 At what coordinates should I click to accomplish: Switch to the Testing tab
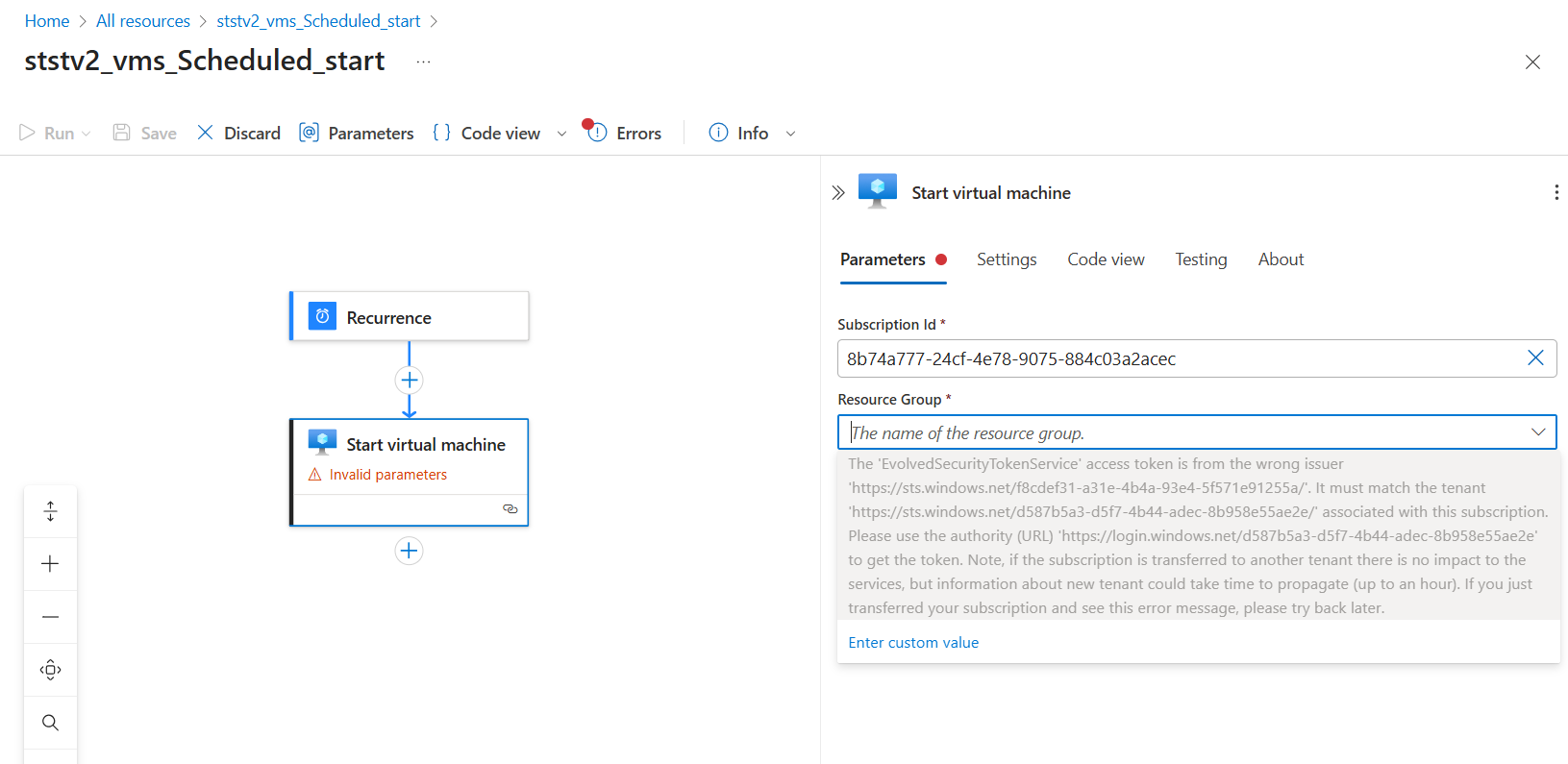tap(1201, 259)
